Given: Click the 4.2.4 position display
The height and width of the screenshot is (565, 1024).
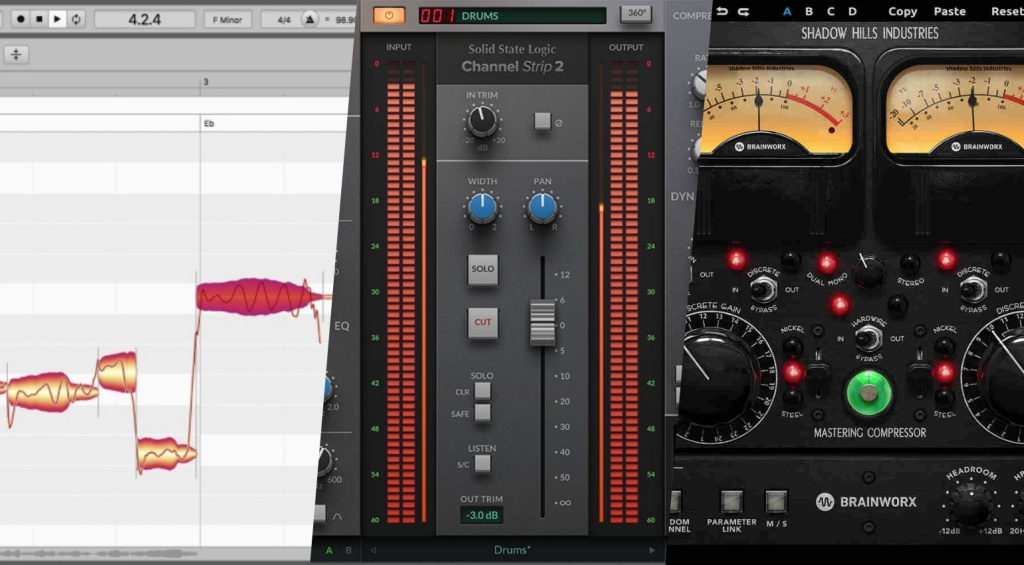Looking at the screenshot, I should [x=144, y=19].
